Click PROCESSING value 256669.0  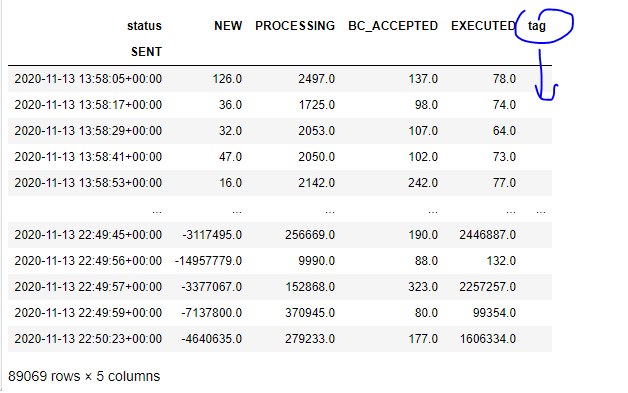(310, 234)
